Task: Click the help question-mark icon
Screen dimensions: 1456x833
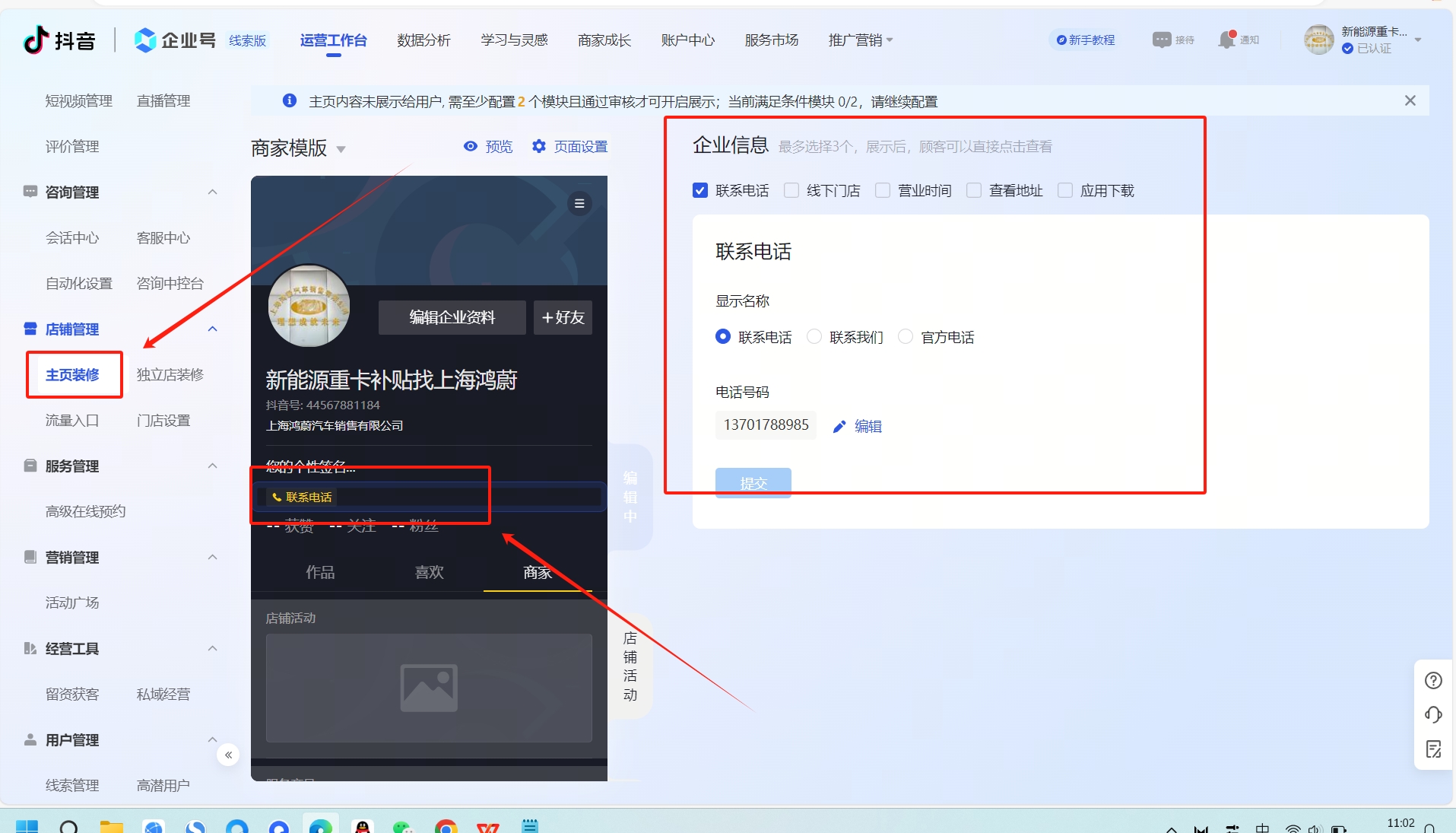Action: pyautogui.click(x=1433, y=680)
